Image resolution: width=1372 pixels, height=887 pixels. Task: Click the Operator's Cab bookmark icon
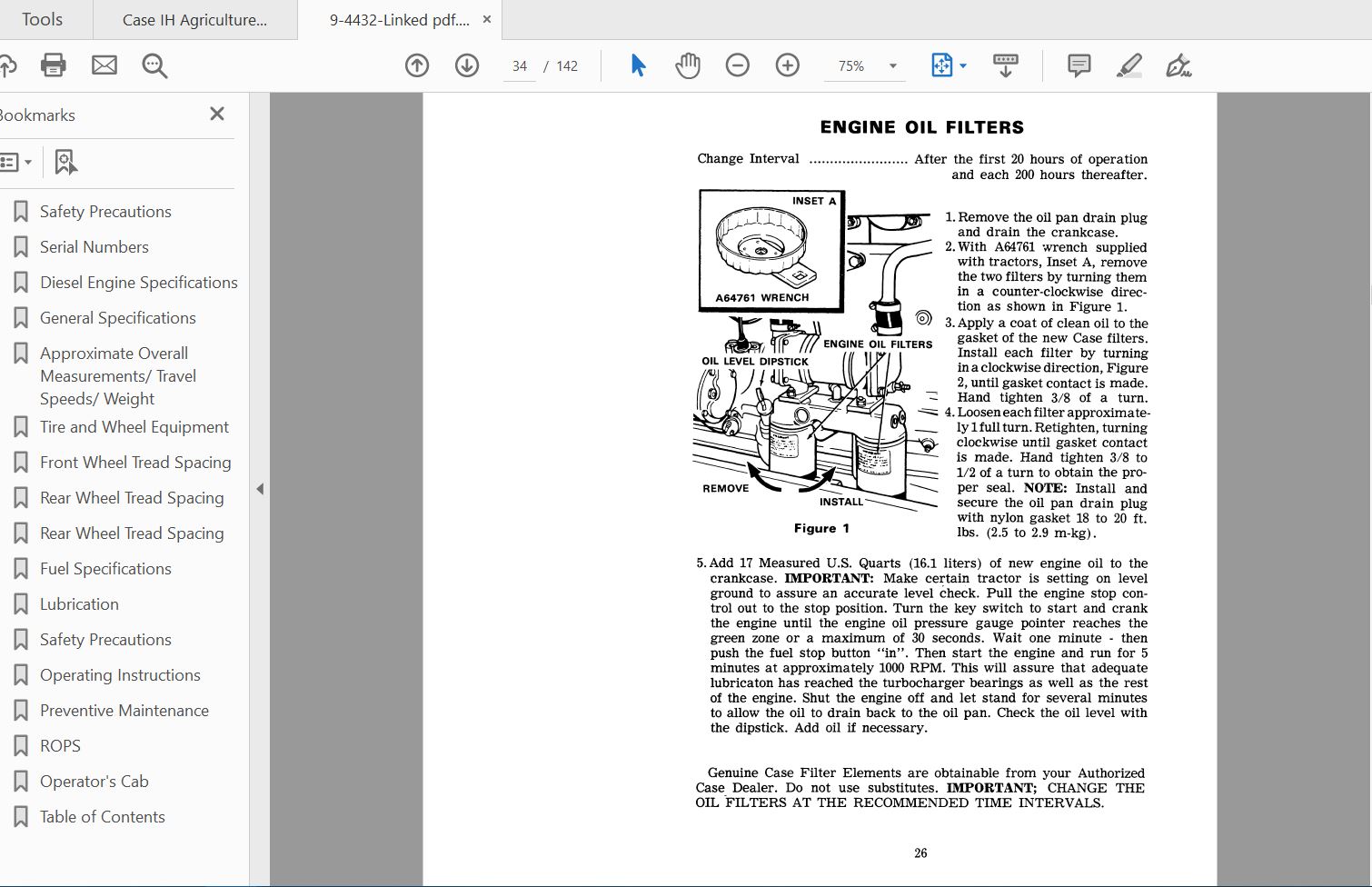pyautogui.click(x=21, y=782)
